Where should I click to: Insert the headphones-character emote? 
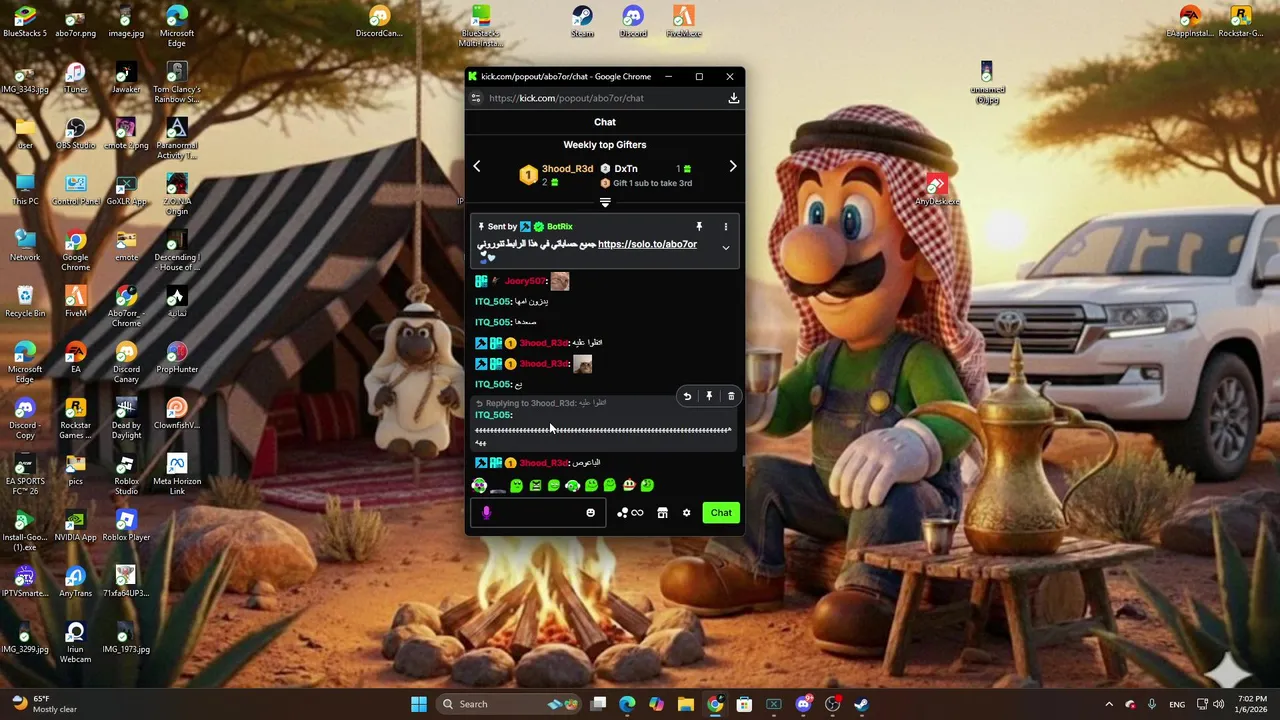click(479, 486)
